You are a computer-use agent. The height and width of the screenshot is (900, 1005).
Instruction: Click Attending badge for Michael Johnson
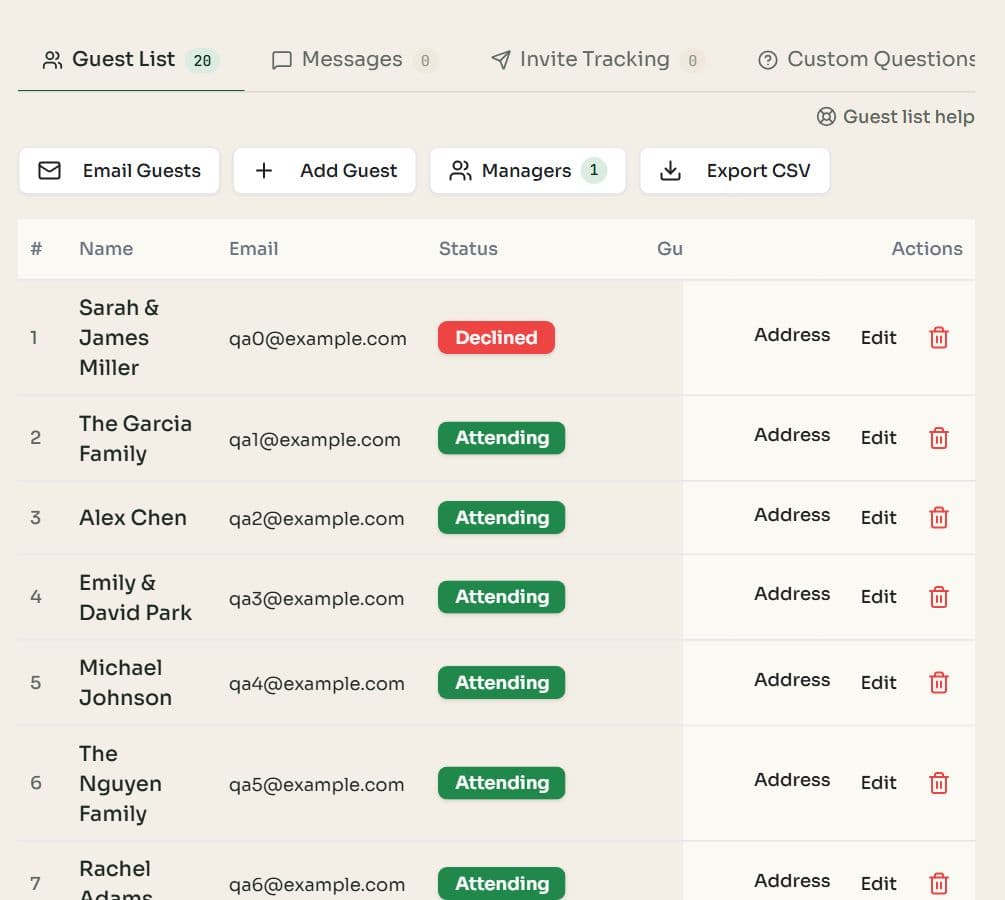point(501,683)
